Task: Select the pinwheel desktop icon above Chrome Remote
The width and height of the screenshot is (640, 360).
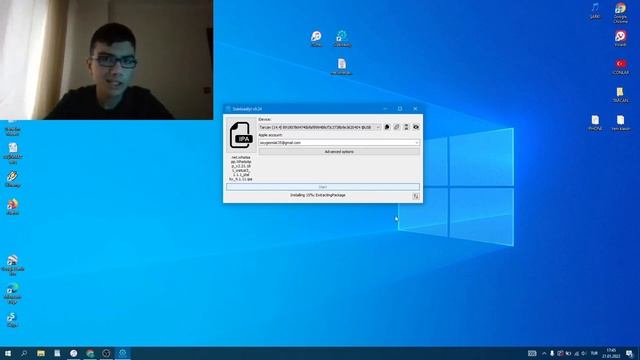Action: point(13,207)
